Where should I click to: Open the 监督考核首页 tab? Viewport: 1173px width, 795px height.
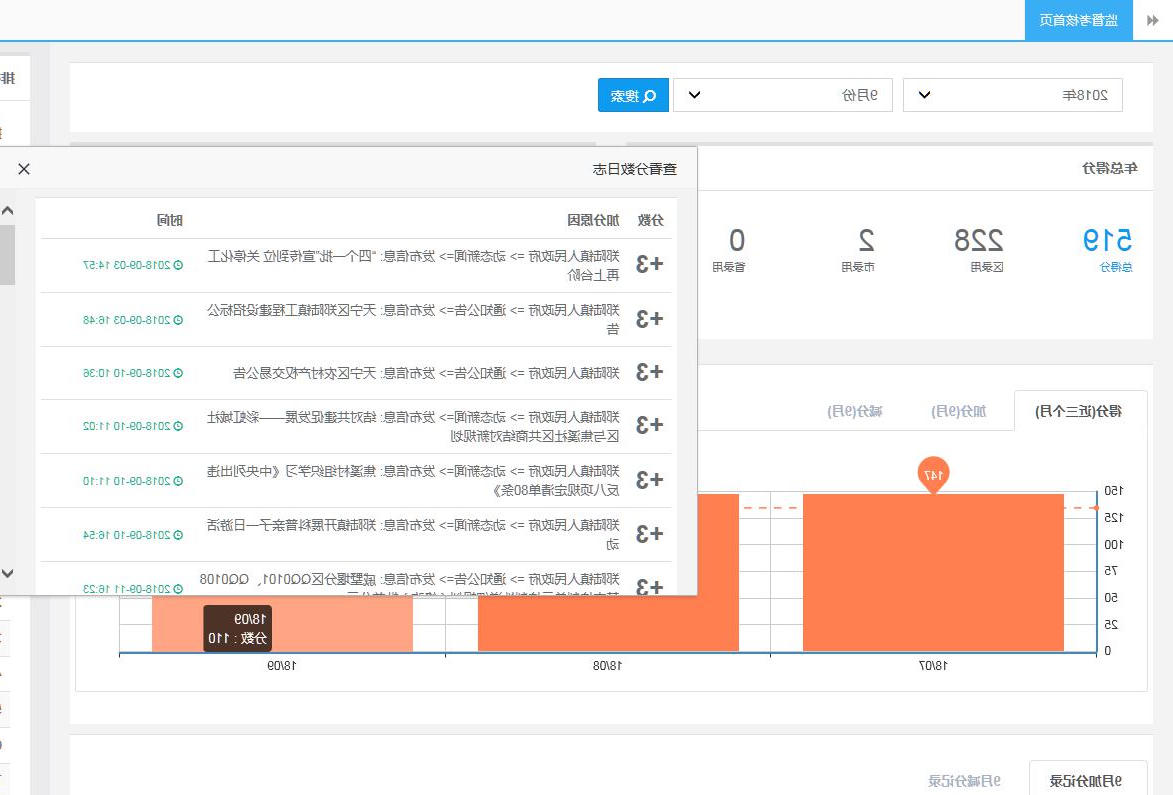[x=1078, y=20]
